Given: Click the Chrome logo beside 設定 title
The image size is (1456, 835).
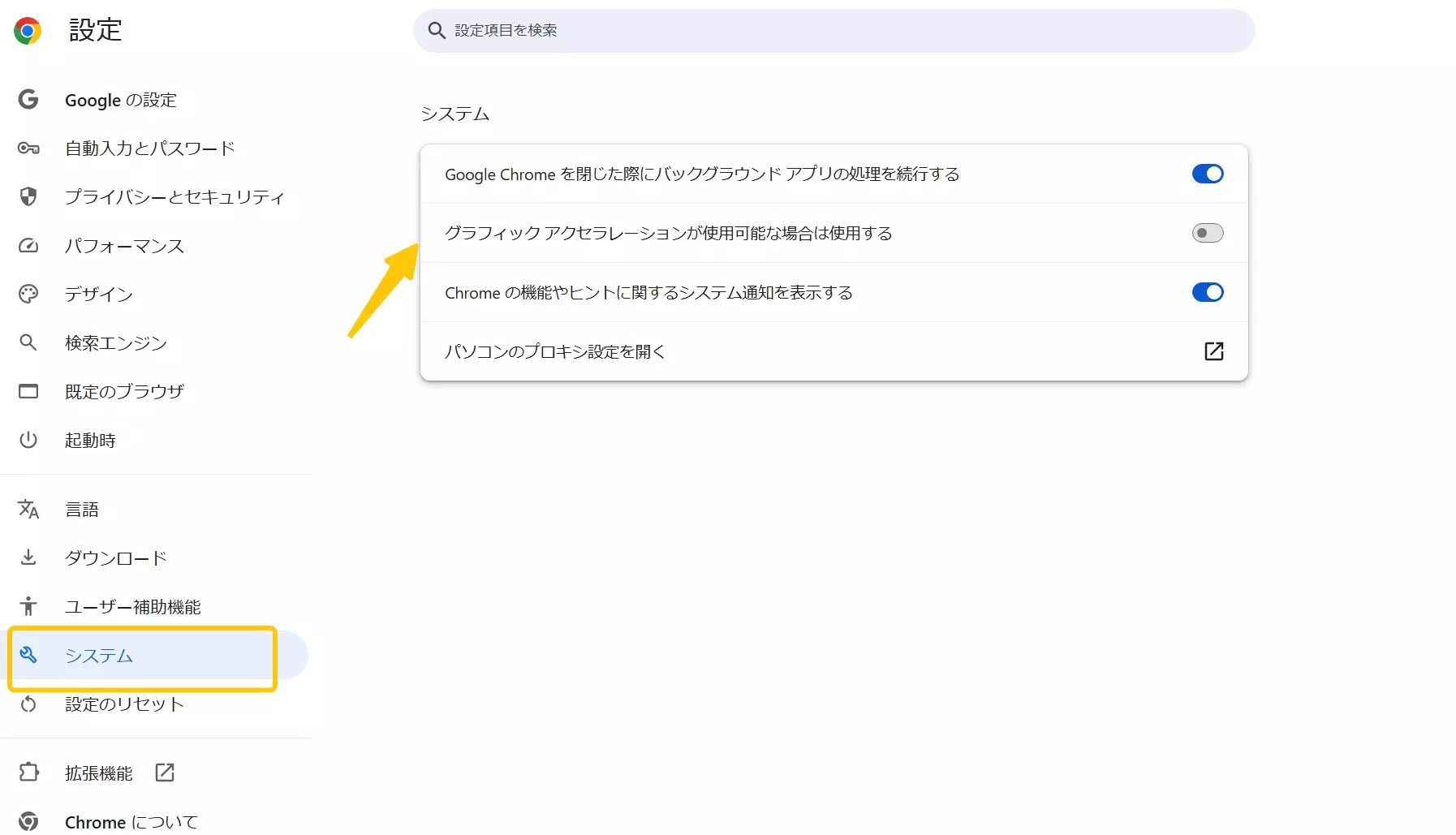Looking at the screenshot, I should [28, 31].
